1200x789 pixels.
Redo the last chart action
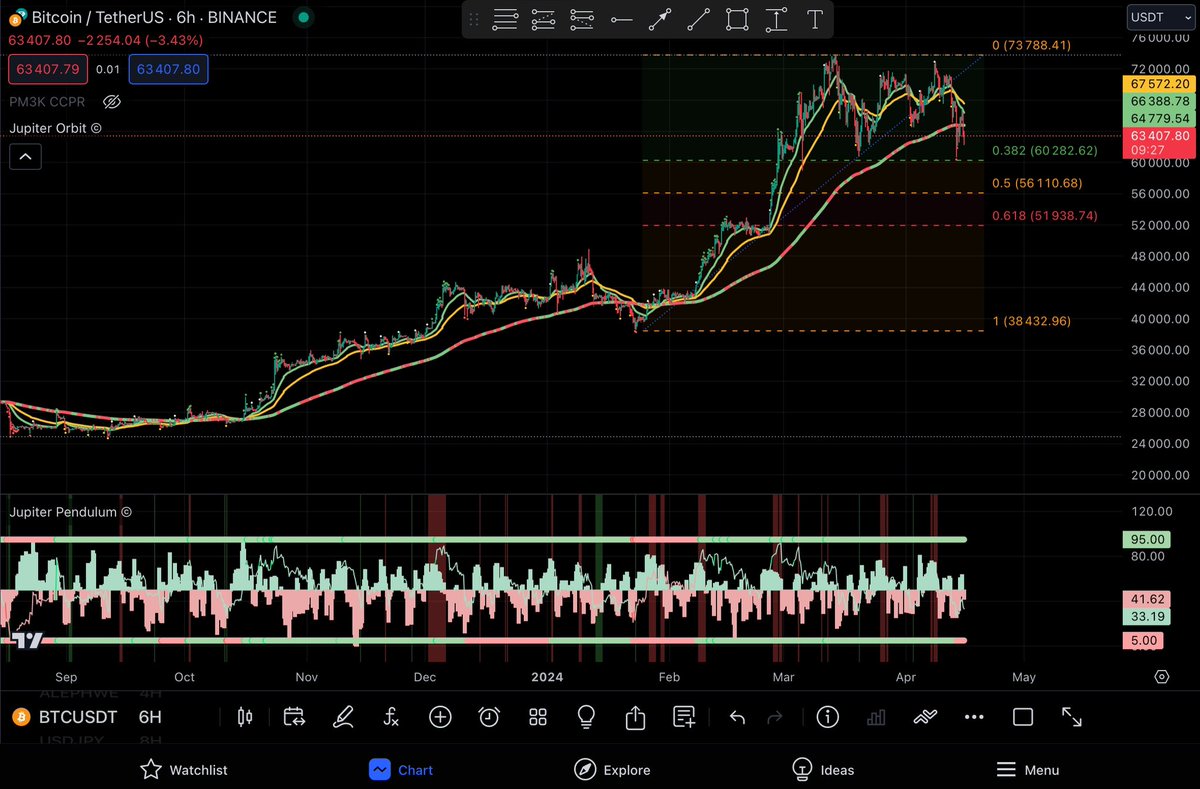[774, 717]
